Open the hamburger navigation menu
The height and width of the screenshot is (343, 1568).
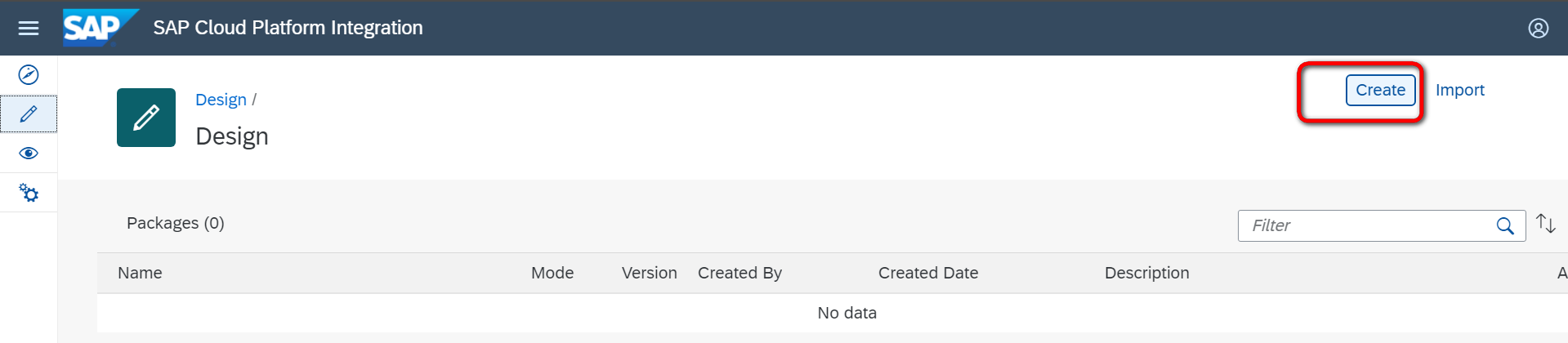(29, 29)
